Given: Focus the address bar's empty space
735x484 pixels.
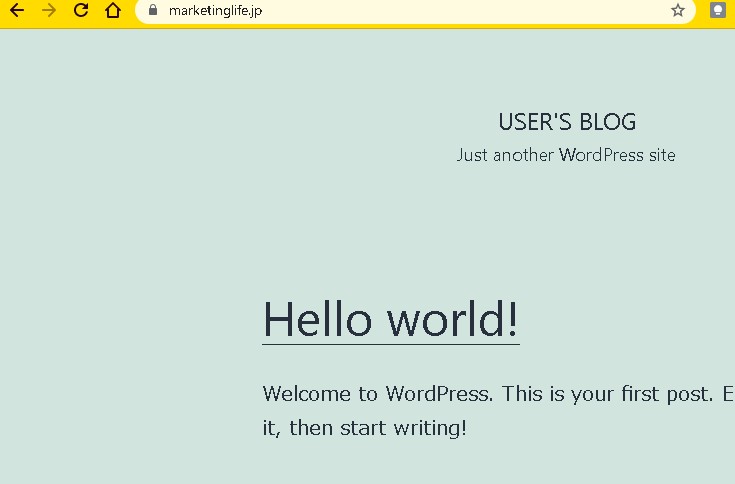Looking at the screenshot, I should click(x=450, y=11).
